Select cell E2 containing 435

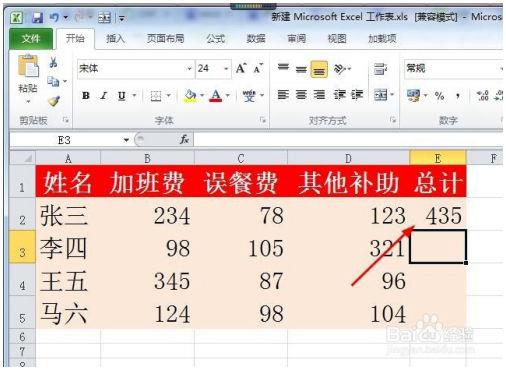point(438,214)
